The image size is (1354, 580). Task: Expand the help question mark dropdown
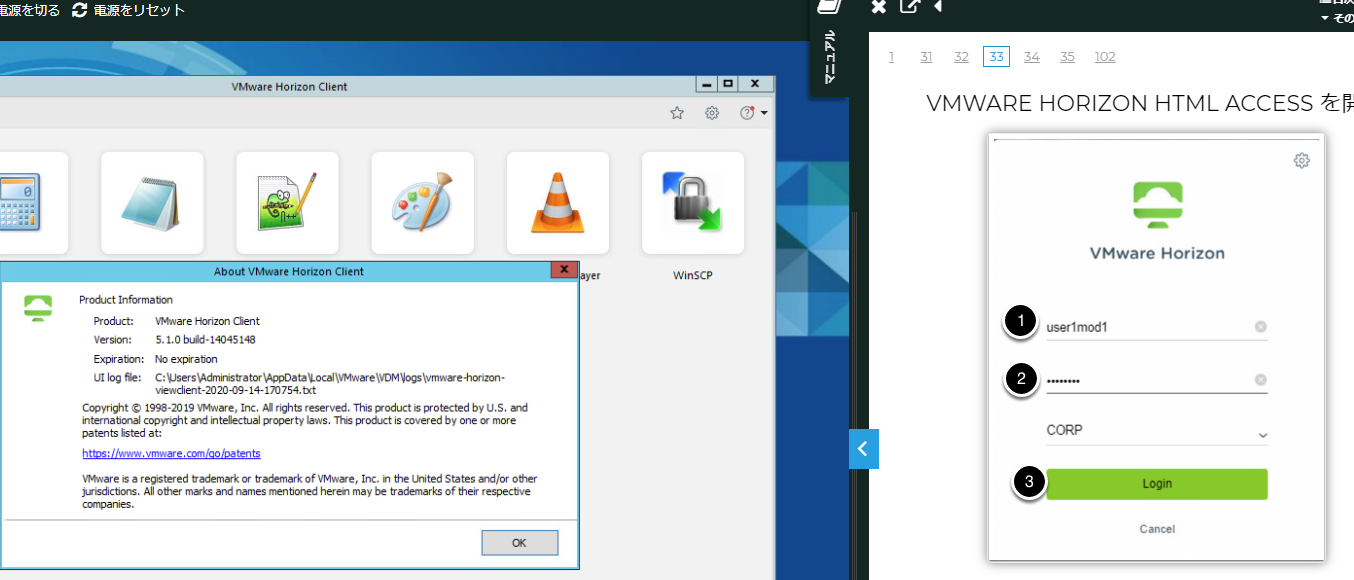[x=753, y=113]
